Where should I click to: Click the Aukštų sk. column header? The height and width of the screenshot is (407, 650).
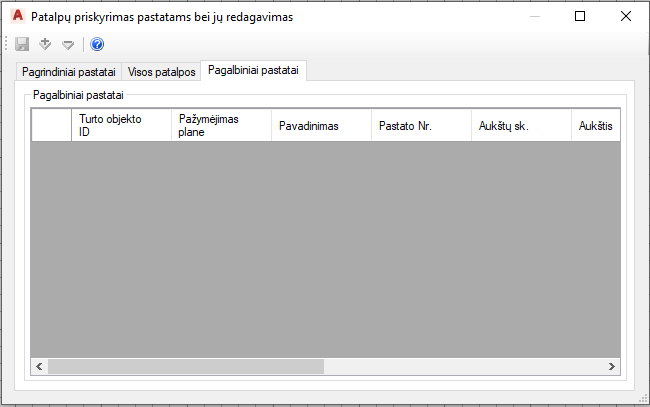point(521,125)
